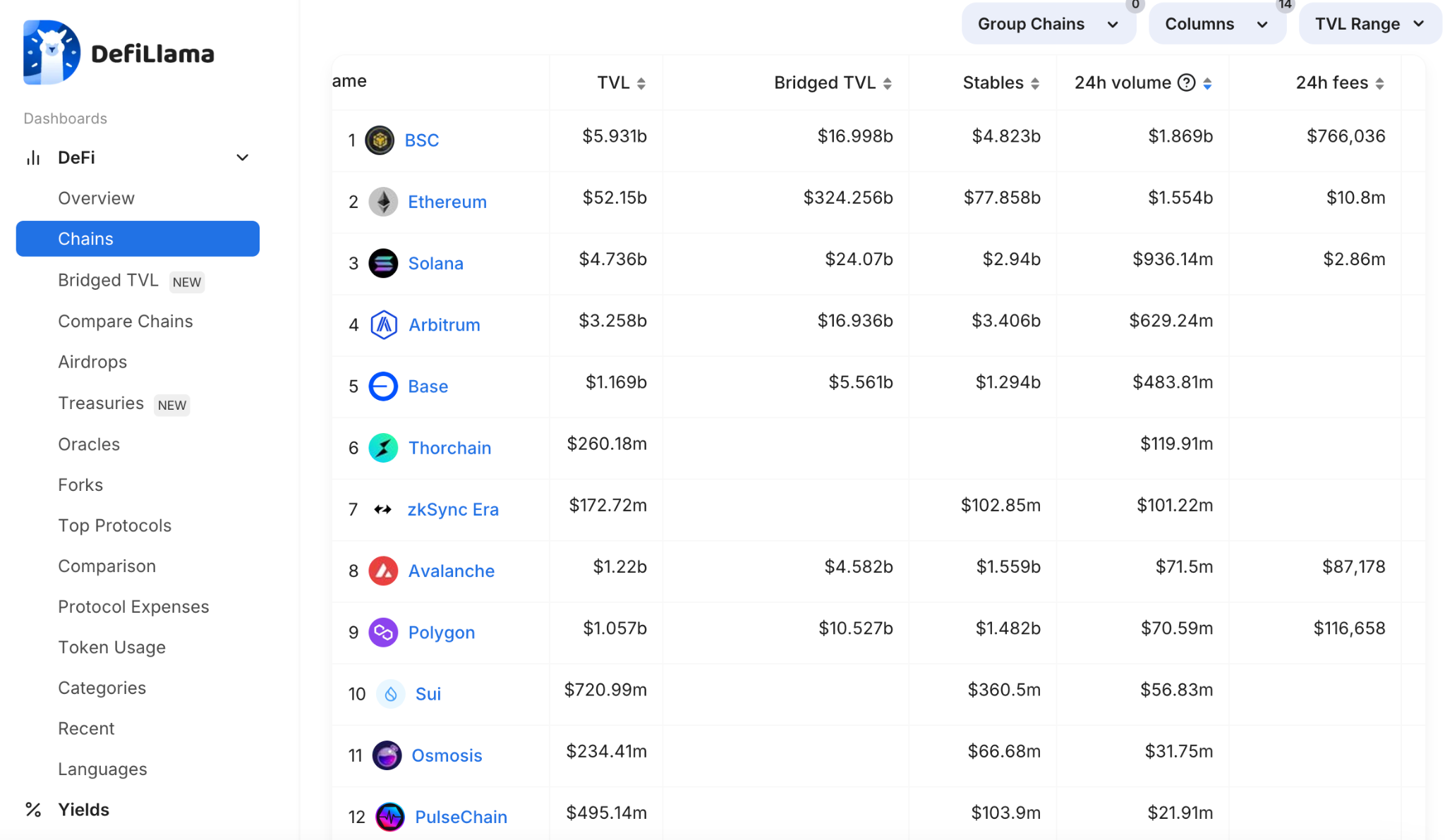Sort by 24h fees using sort arrows

[x=1379, y=83]
